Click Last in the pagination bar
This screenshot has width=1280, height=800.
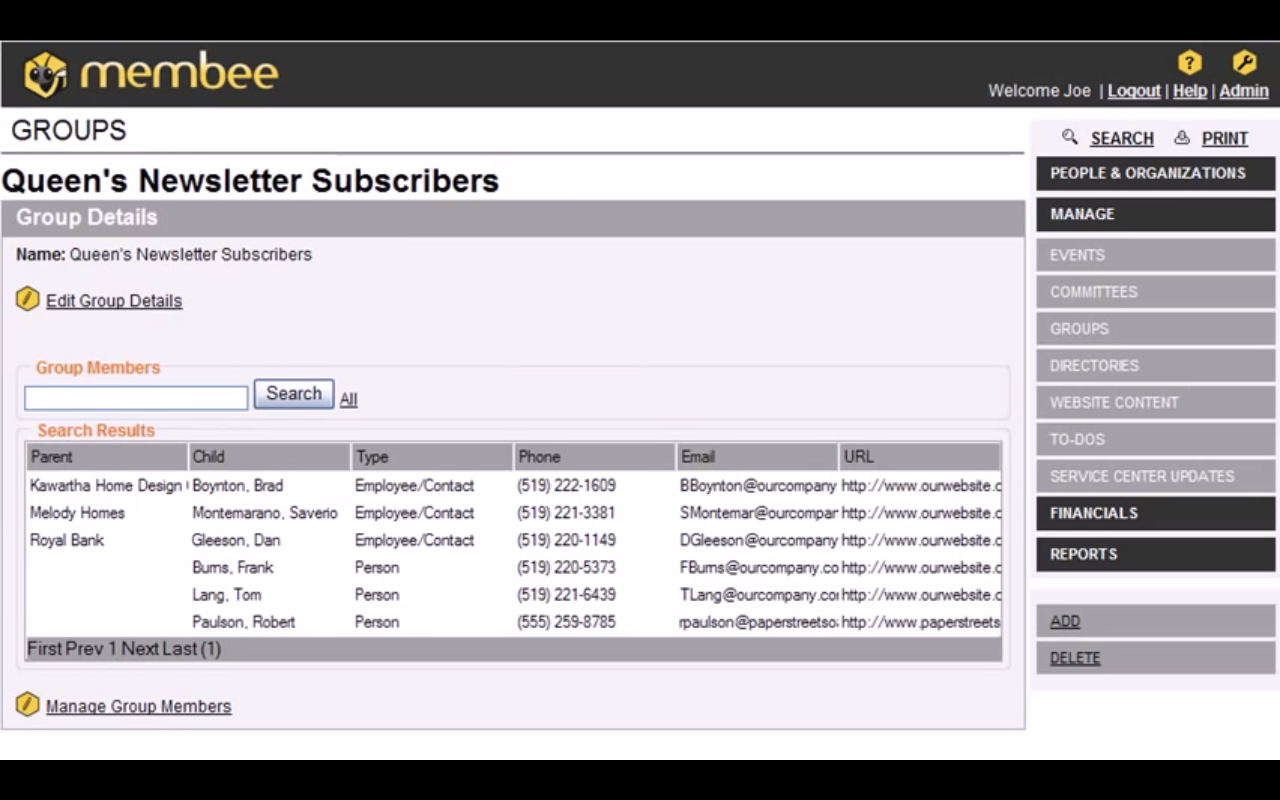tap(180, 649)
